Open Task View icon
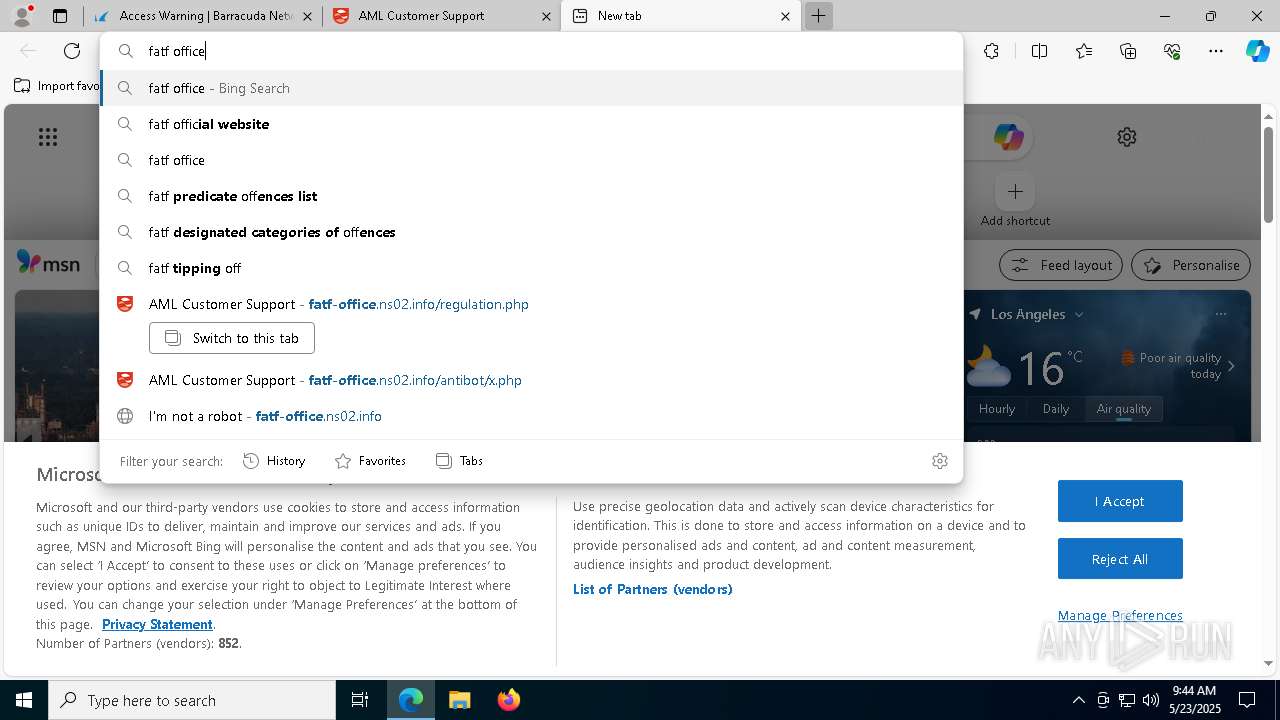The image size is (1280, 720). (x=360, y=700)
